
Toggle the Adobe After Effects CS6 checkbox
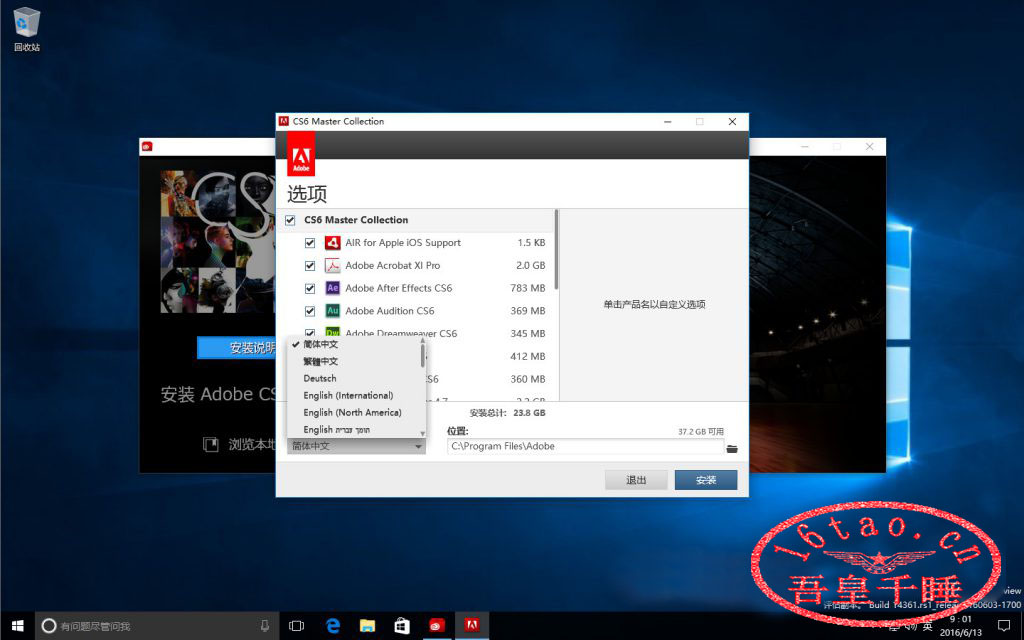click(310, 288)
